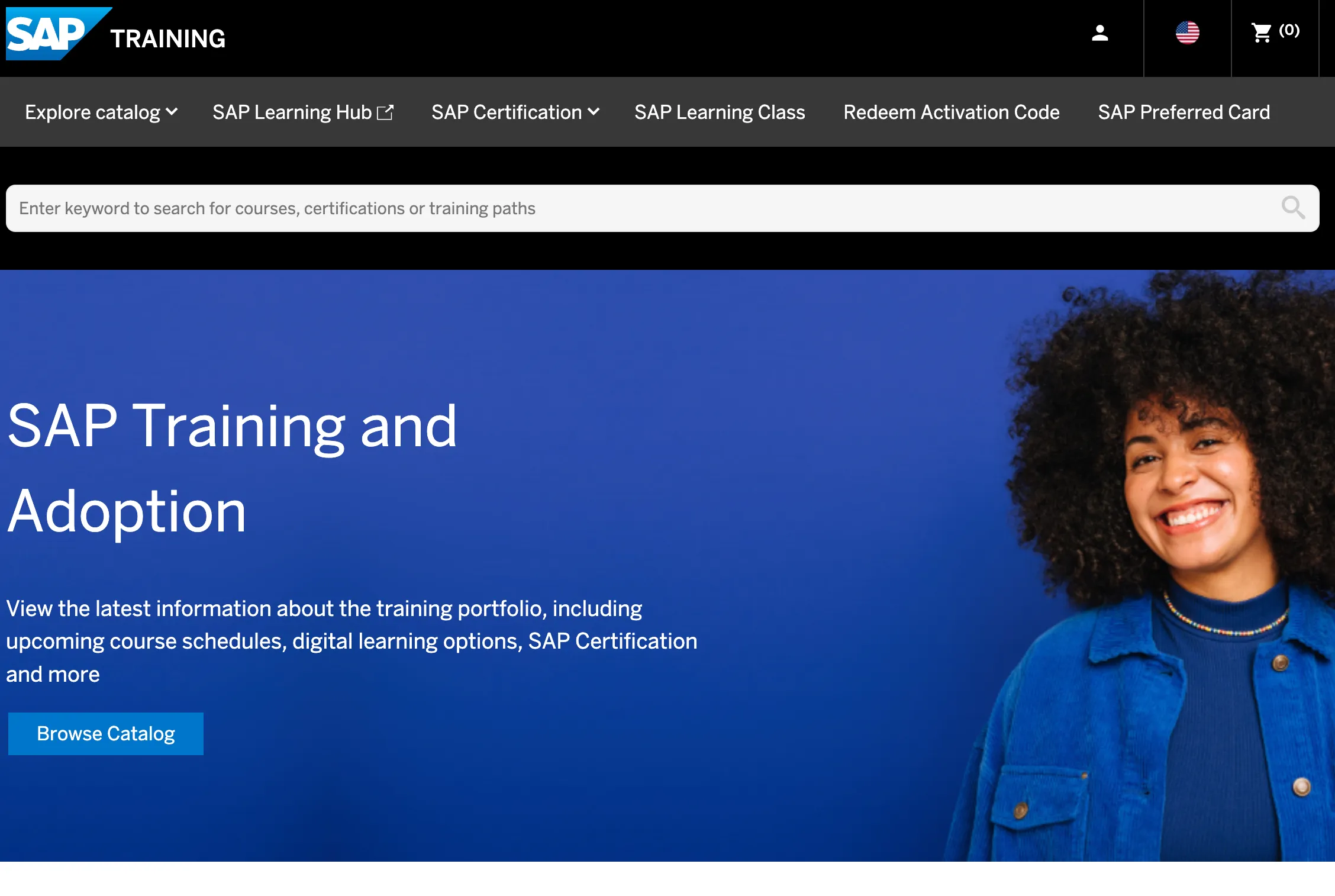Open the Explore catalog menu
This screenshot has height=896, width=1335.
pyautogui.click(x=92, y=112)
